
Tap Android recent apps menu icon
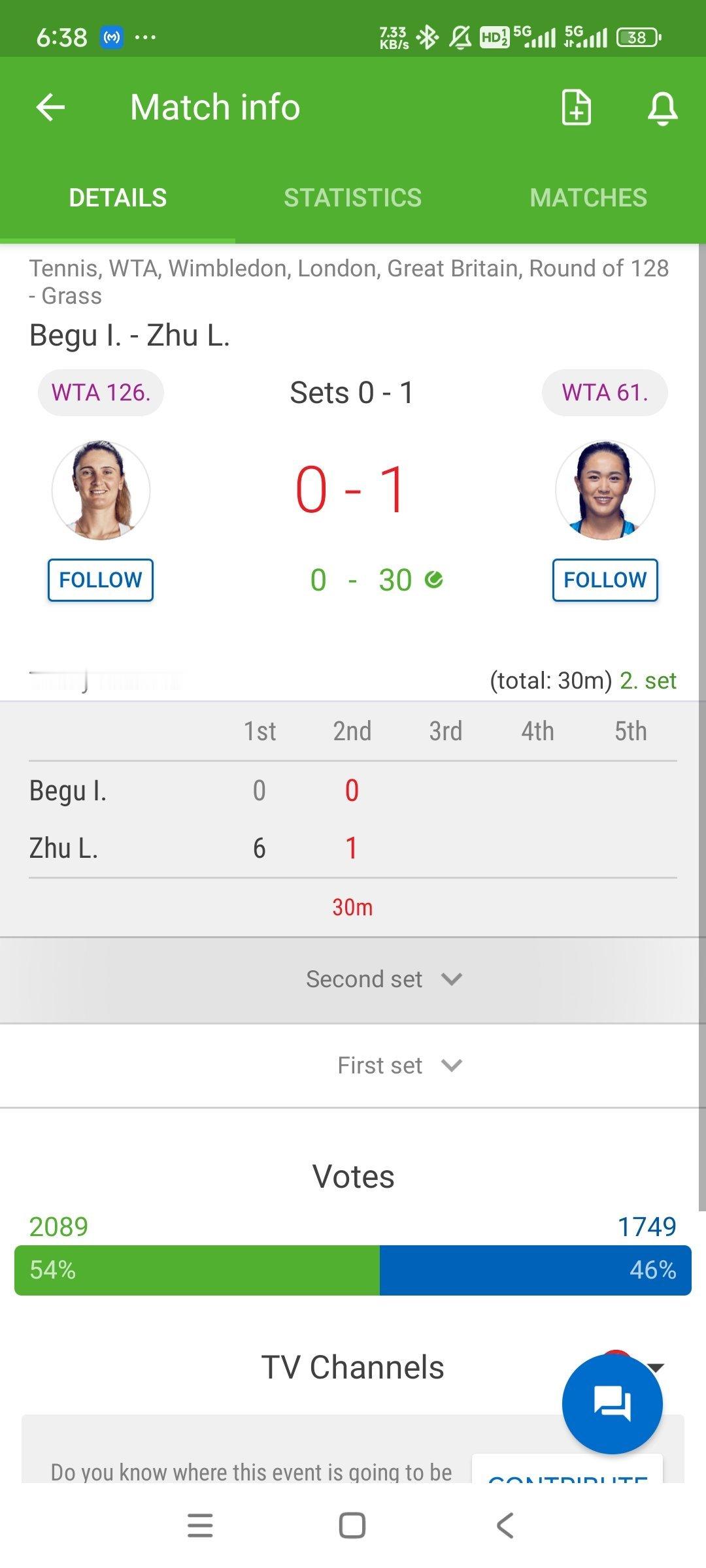[x=200, y=1526]
